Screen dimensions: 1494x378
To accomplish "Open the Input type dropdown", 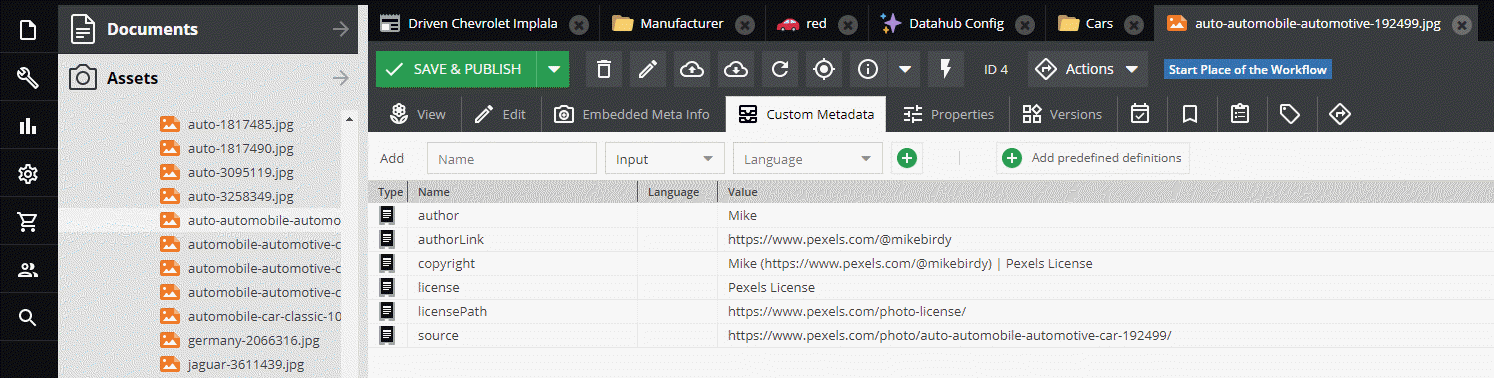I will point(665,158).
